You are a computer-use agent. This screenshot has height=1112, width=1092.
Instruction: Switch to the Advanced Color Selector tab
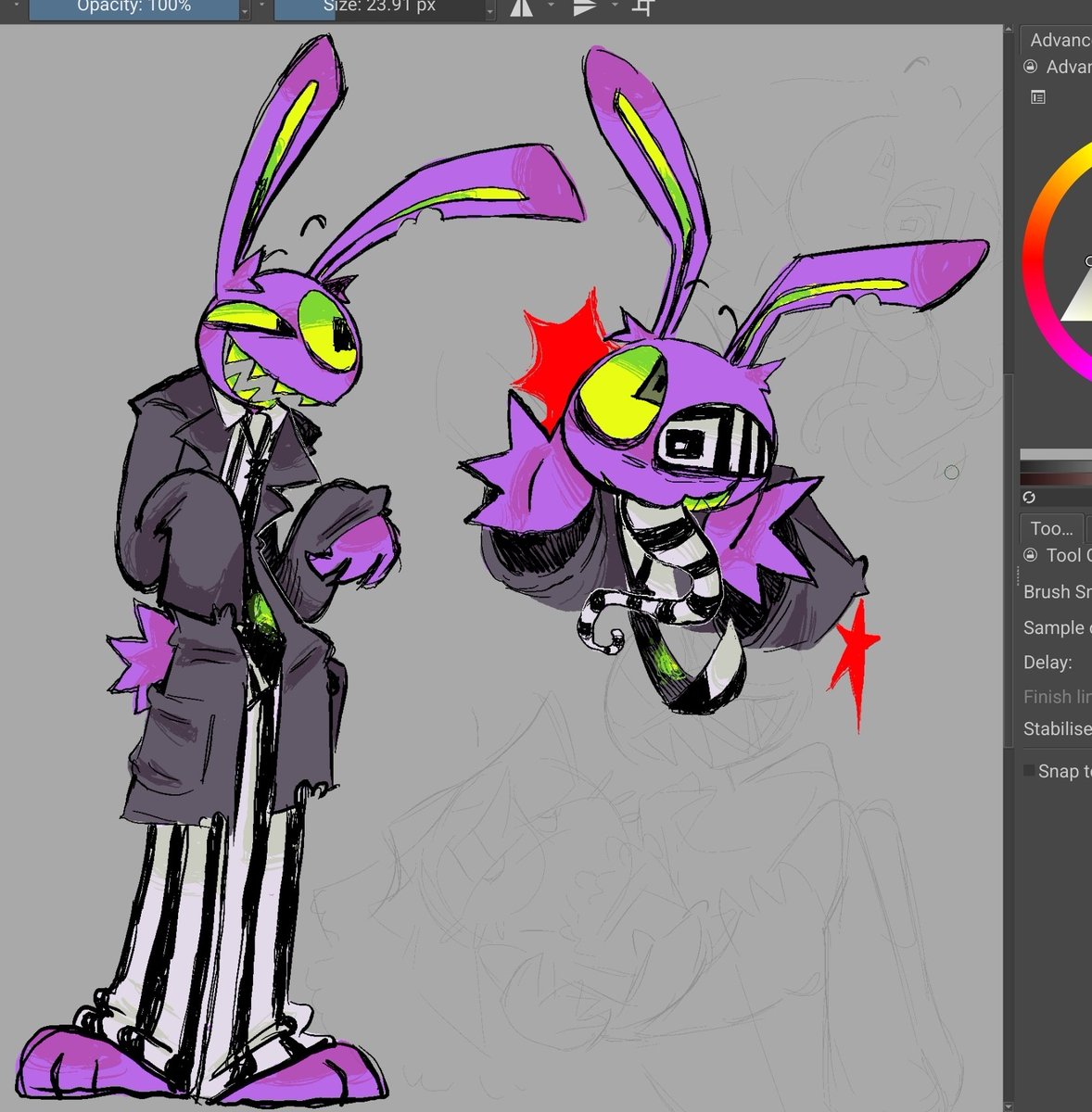point(1056,40)
